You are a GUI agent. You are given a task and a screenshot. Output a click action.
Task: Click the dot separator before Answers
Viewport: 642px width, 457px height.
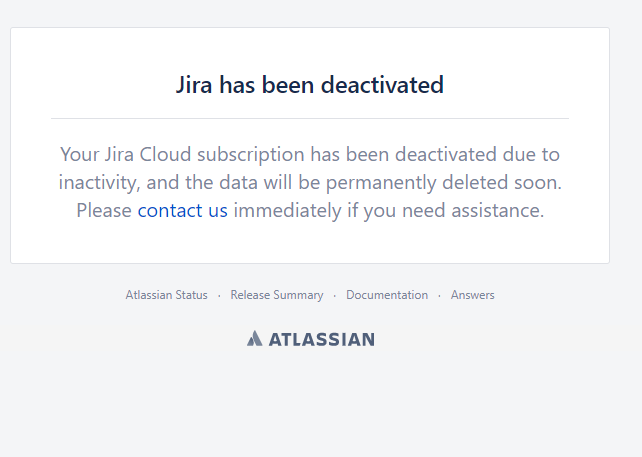click(439, 296)
